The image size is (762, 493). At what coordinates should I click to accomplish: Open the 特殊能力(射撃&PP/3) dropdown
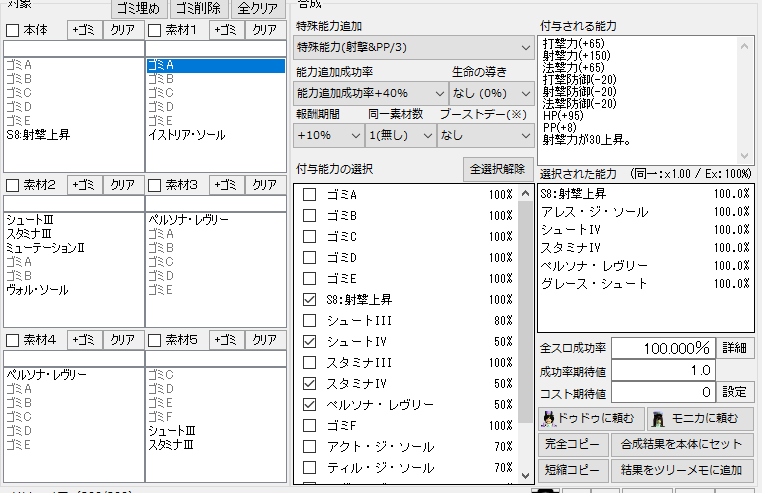click(414, 48)
